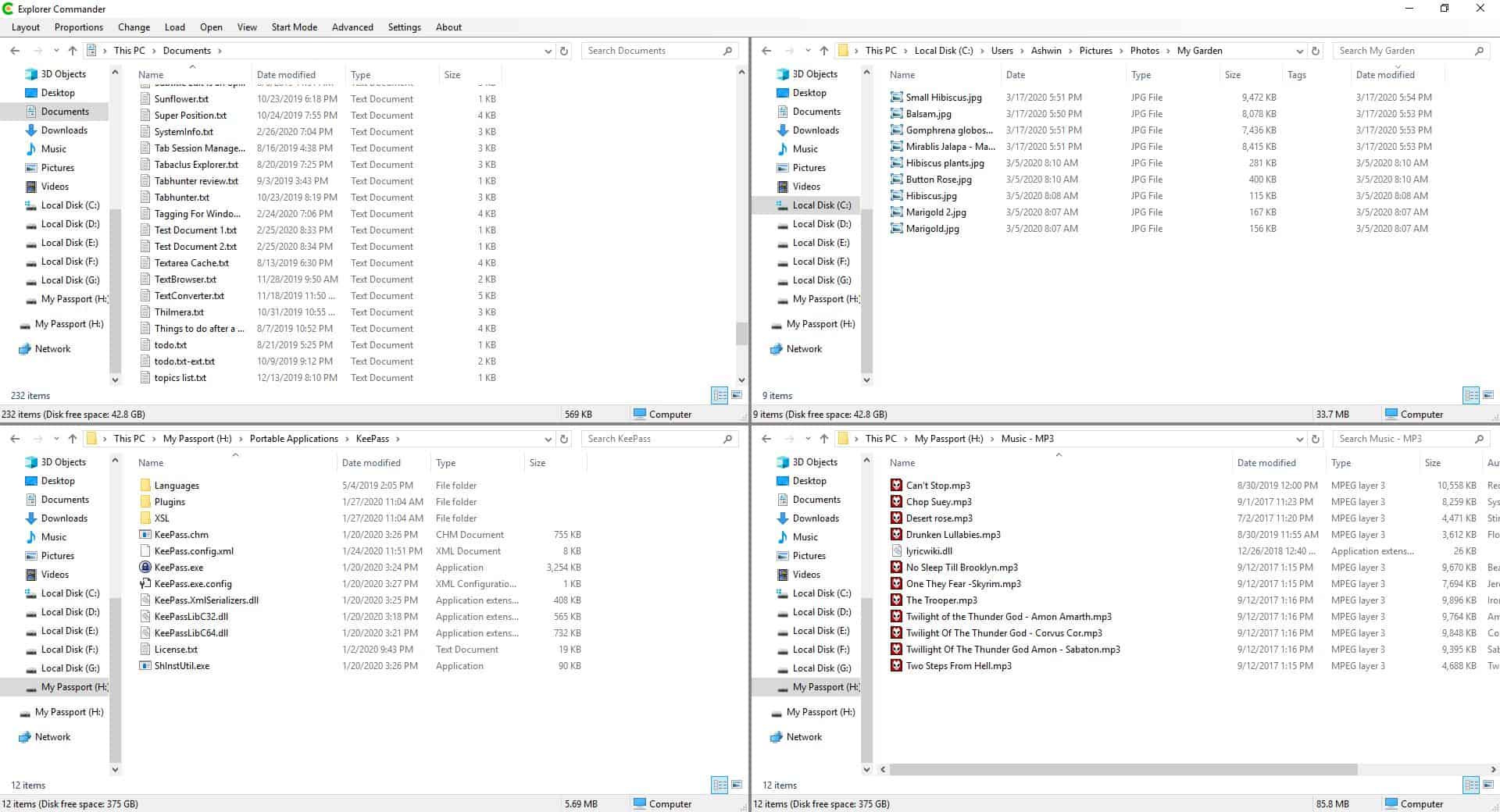
Task: Go up one level in KeePass pane
Action: click(x=73, y=439)
